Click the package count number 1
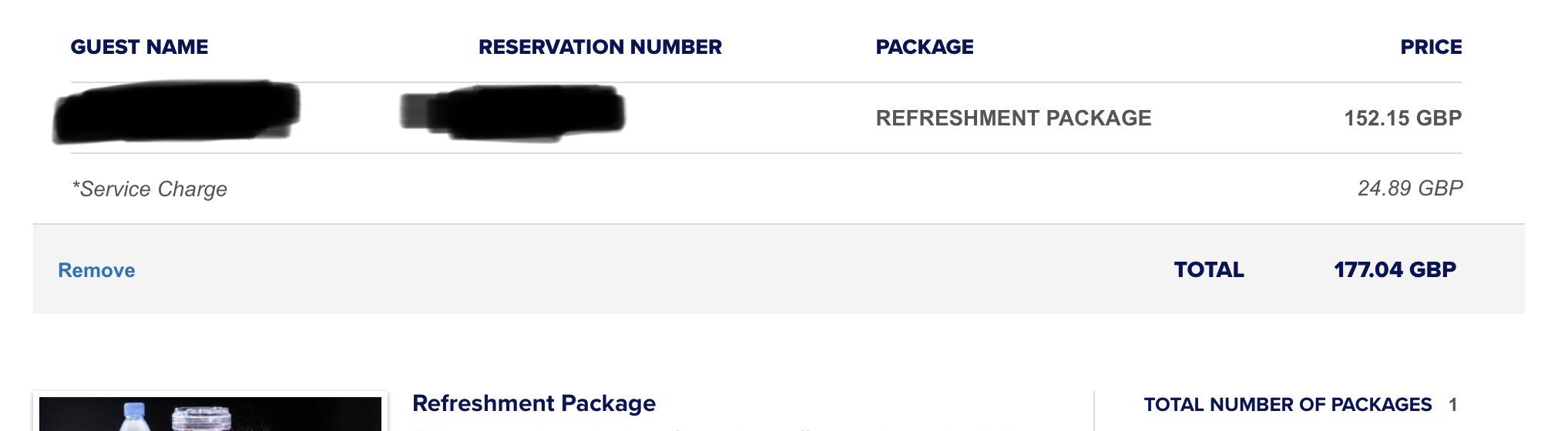The image size is (1568, 431). pos(1452,404)
